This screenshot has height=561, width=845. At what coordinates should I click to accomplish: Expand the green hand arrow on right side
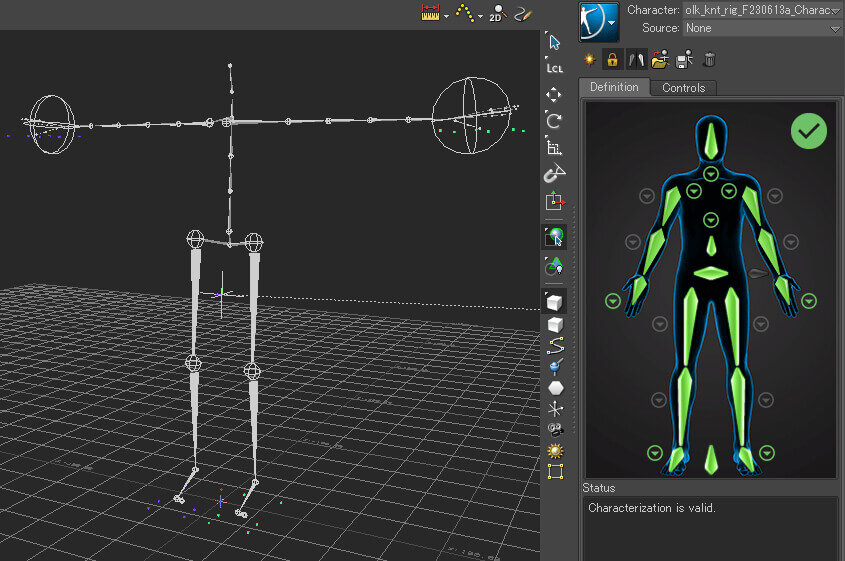[809, 301]
